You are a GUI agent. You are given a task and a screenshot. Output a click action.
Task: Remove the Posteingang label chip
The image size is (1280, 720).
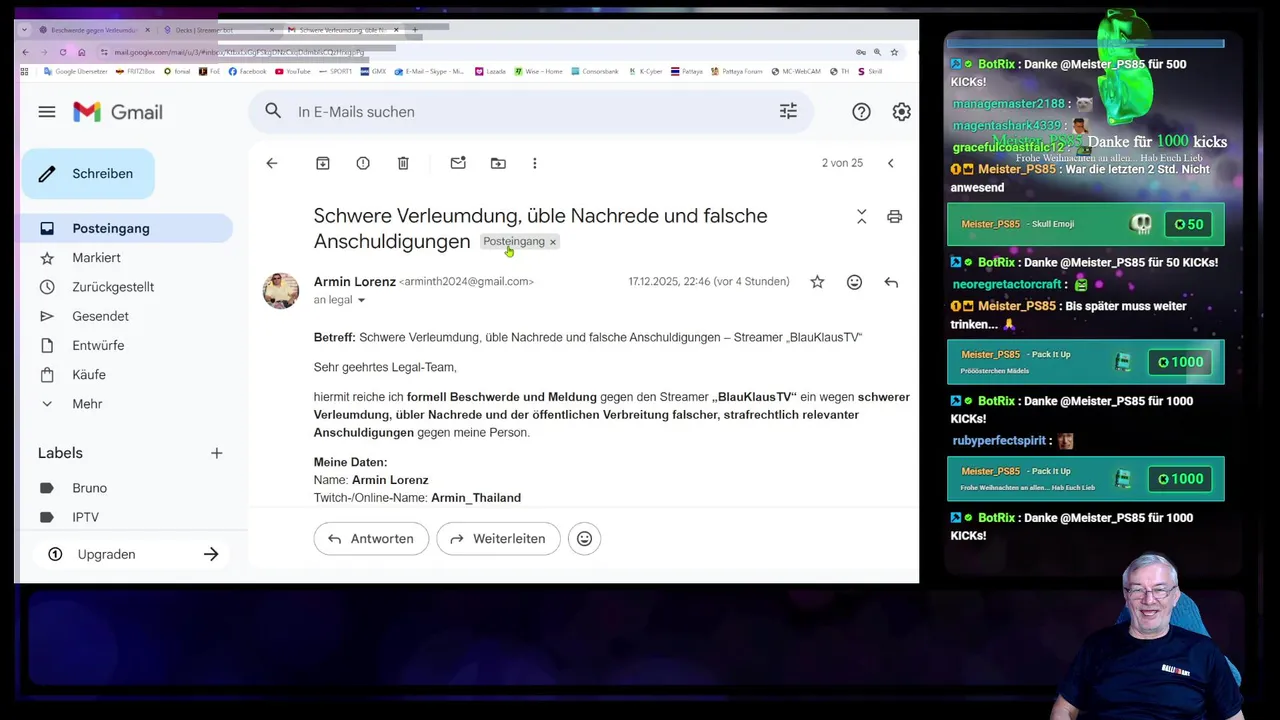pyautogui.click(x=552, y=242)
